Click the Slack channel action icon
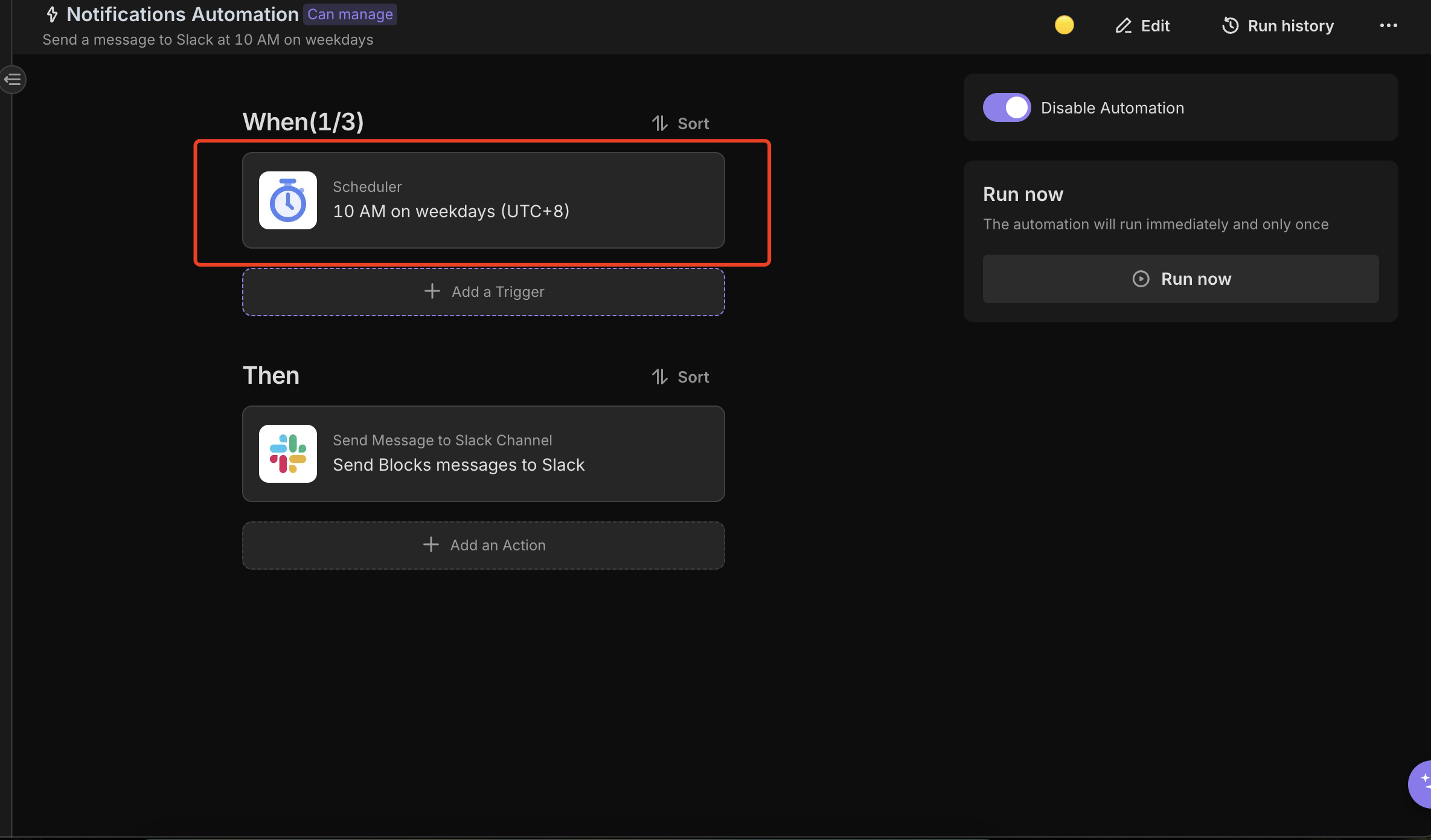This screenshot has width=1431, height=840. click(288, 452)
